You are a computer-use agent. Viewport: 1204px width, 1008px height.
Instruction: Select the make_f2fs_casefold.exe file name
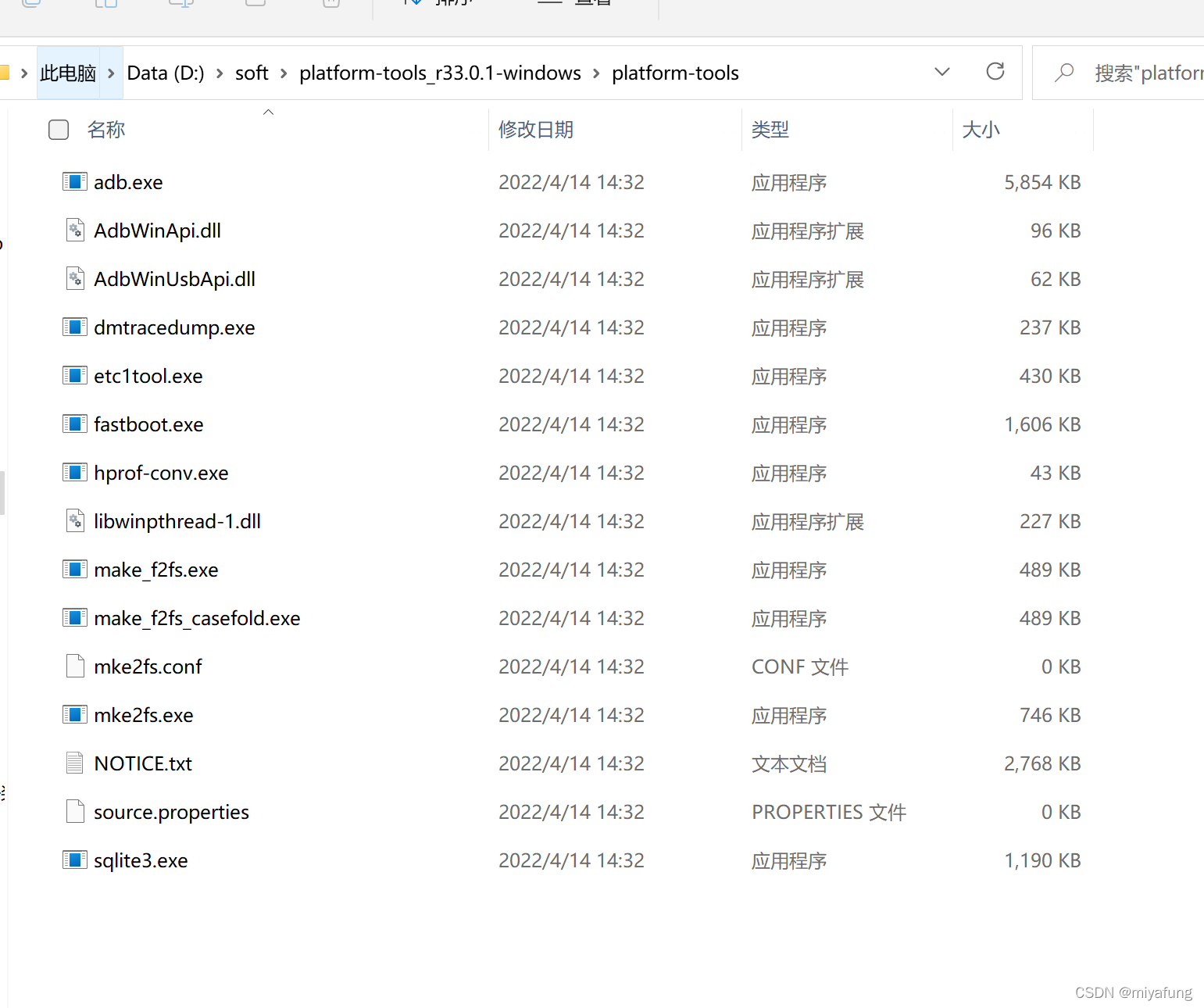[197, 619]
